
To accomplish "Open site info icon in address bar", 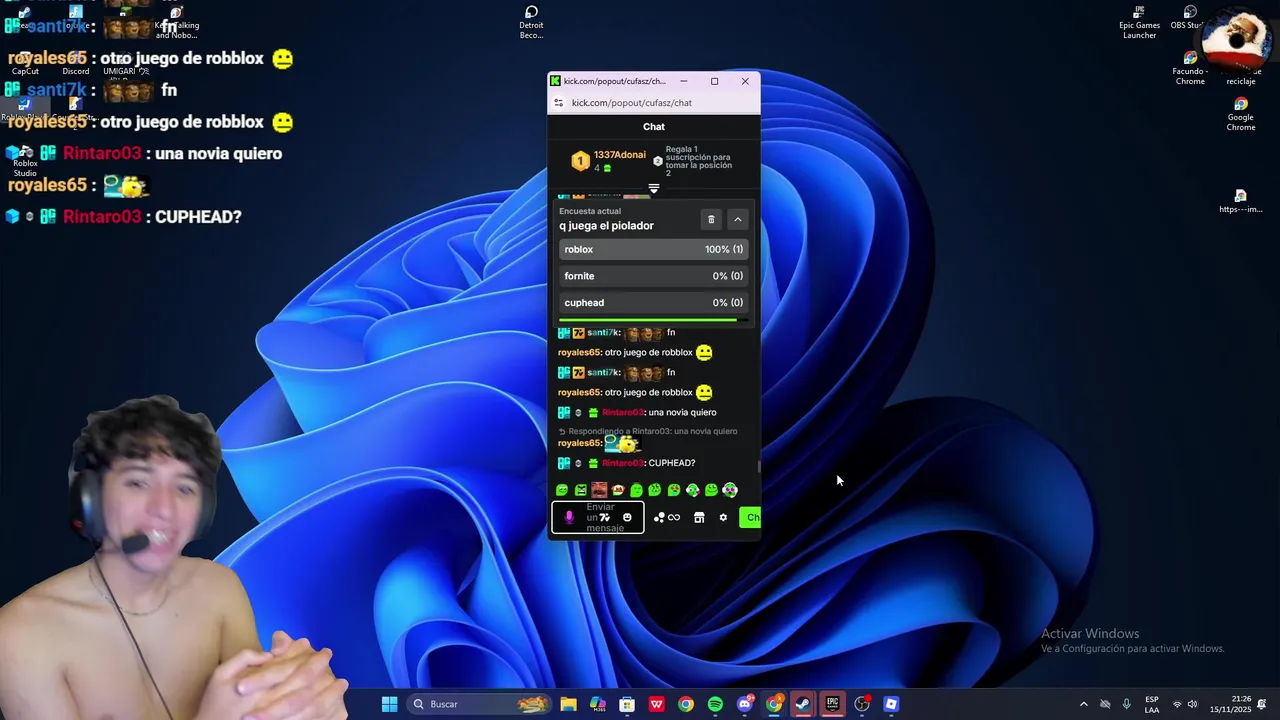I will pos(559,103).
